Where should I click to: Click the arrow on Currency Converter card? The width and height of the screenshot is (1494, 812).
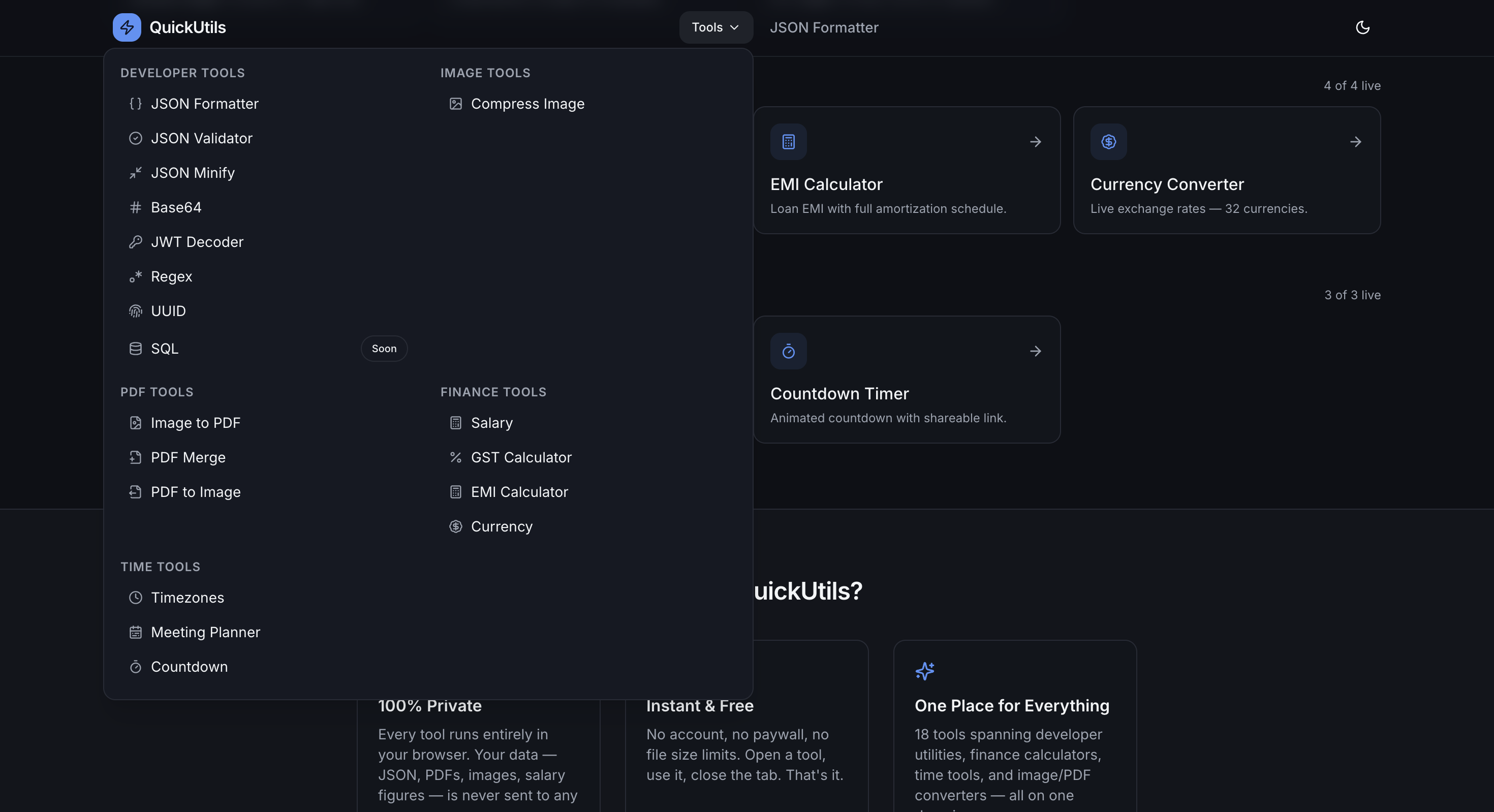click(1355, 142)
